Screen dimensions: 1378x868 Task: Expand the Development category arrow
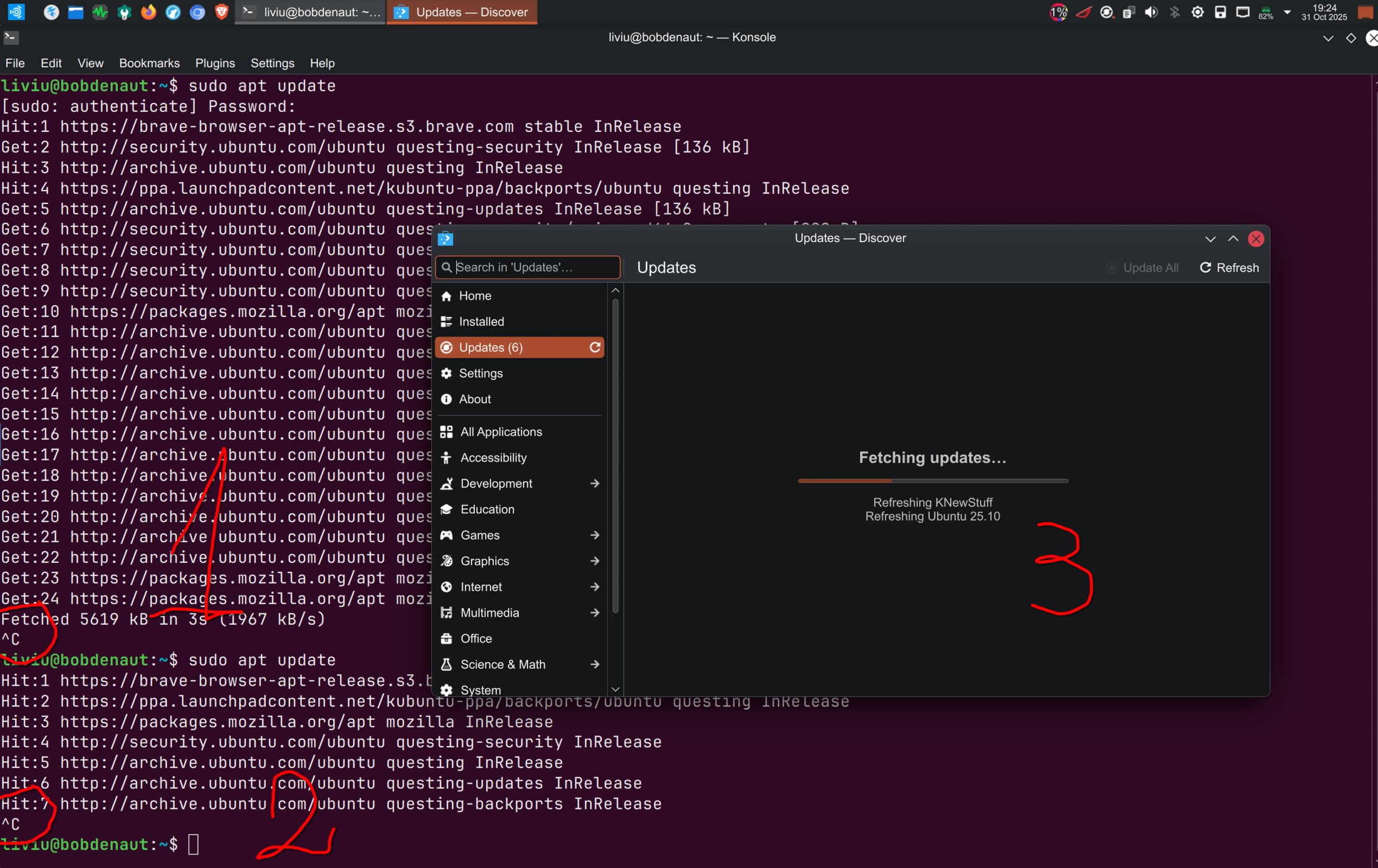595,483
